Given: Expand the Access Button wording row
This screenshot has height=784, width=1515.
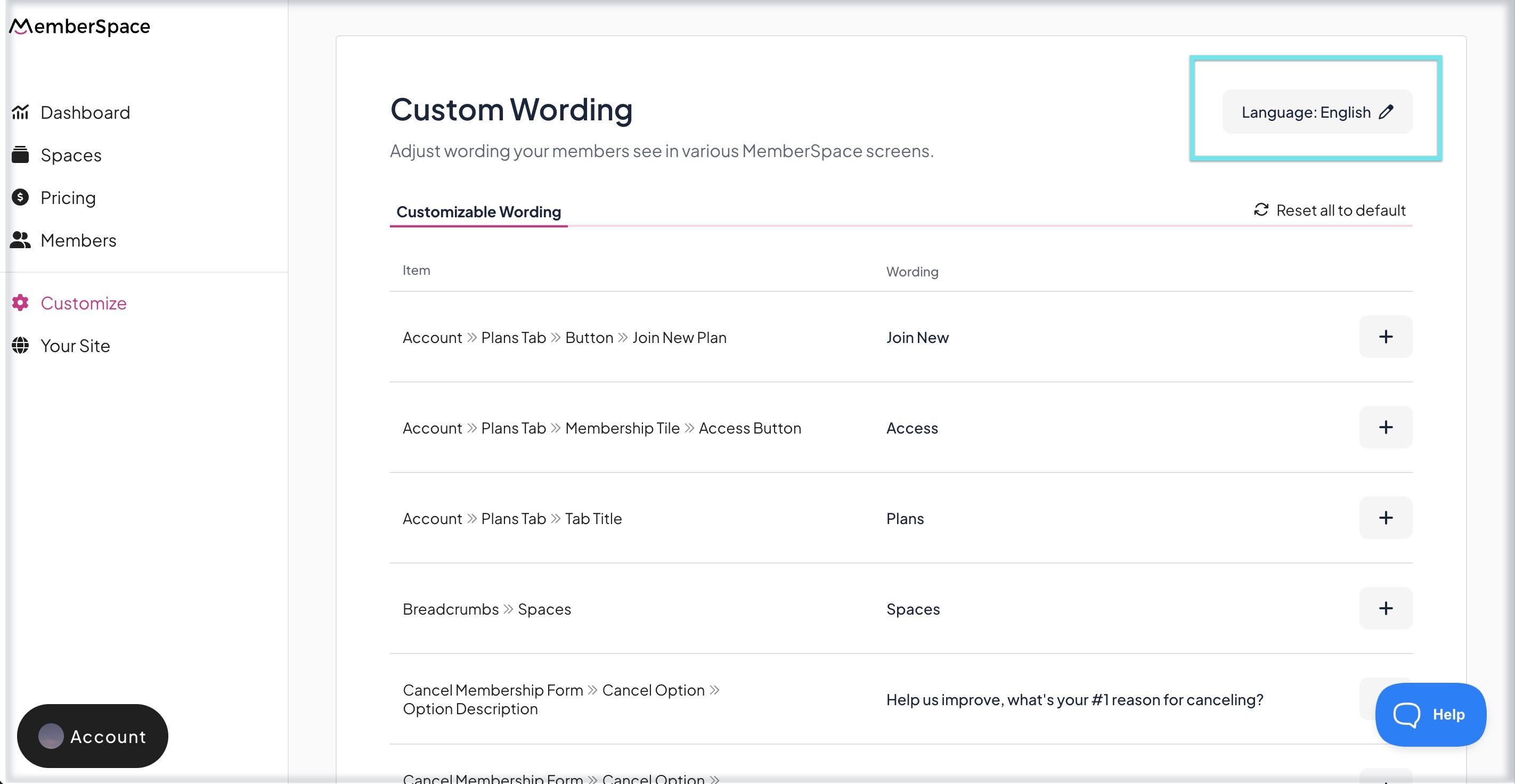Looking at the screenshot, I should click(1385, 428).
